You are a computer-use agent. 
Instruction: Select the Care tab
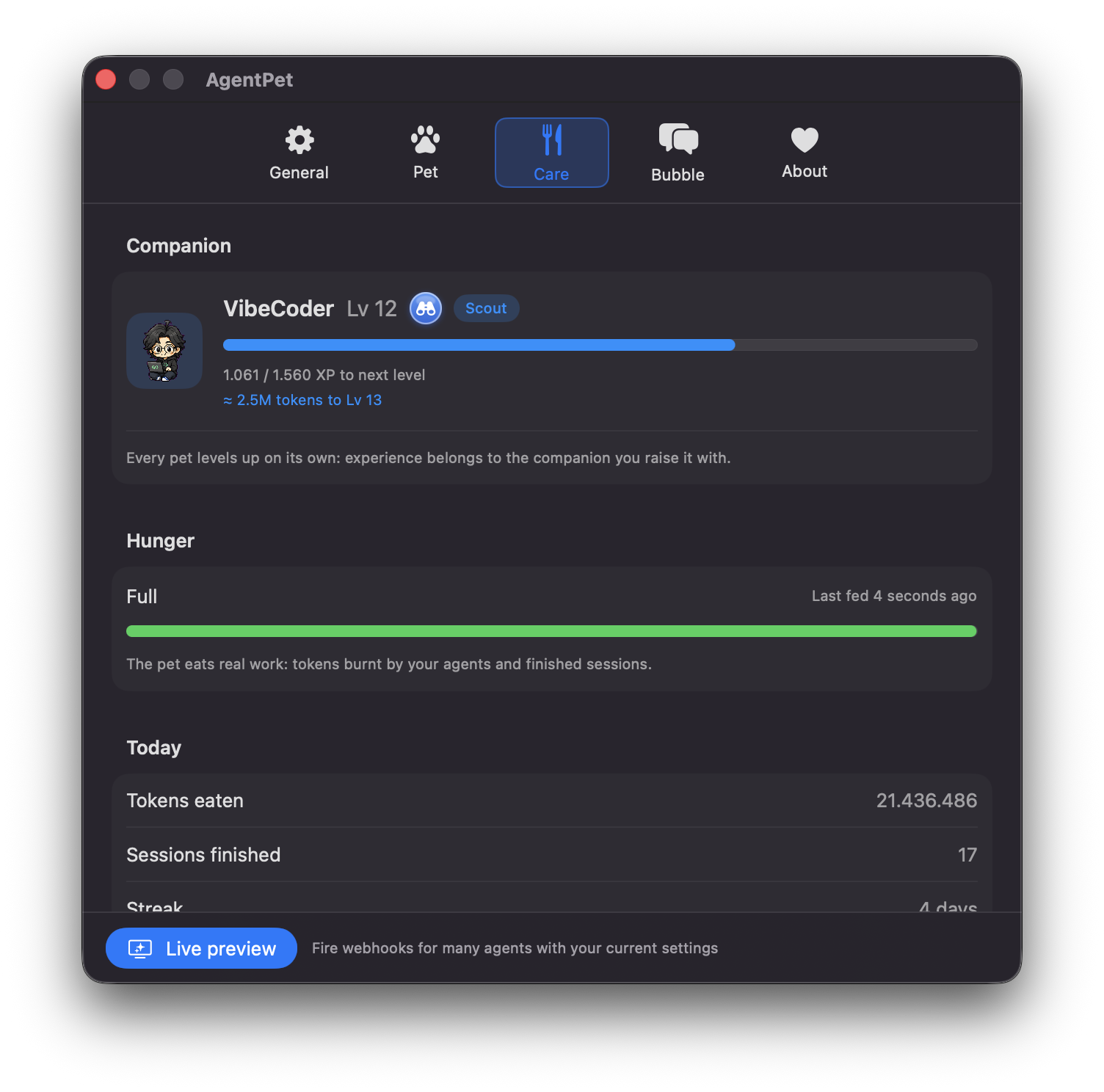[551, 153]
